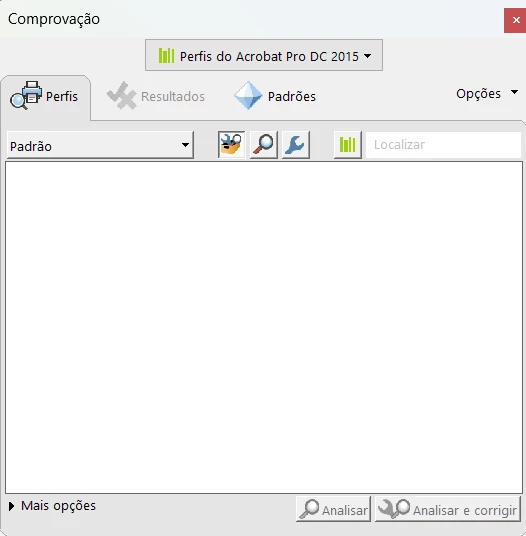Close the Comprovação dialog
Viewport: 526px width, 536px height.
click(515, 21)
